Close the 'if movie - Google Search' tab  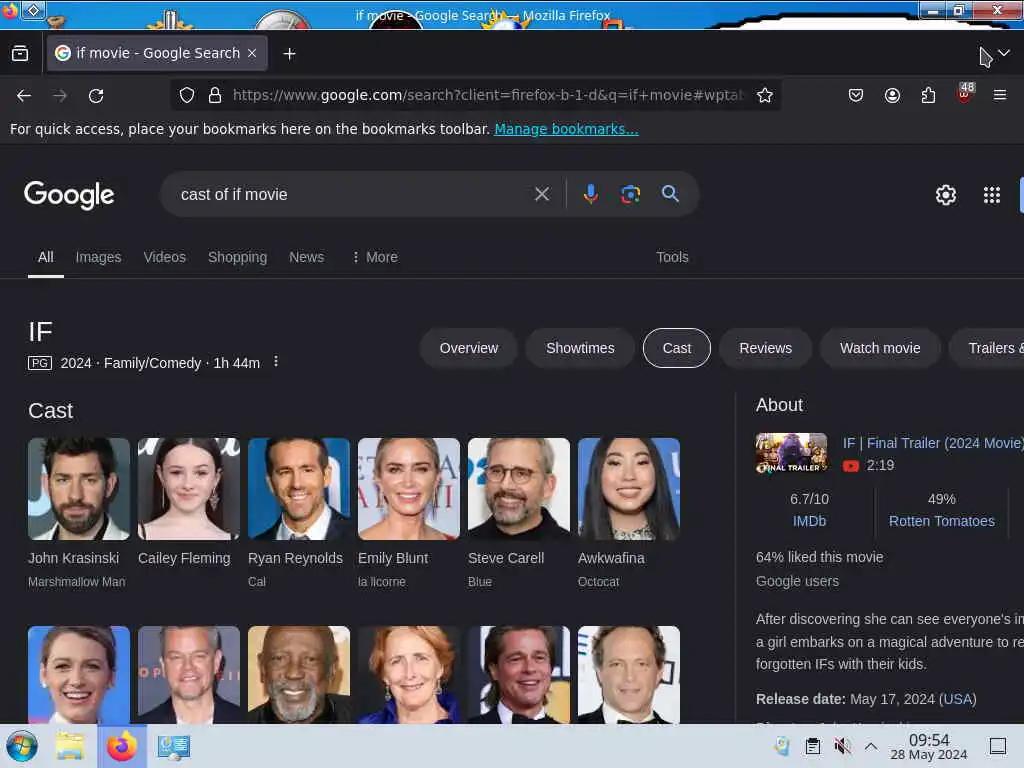[x=252, y=53]
